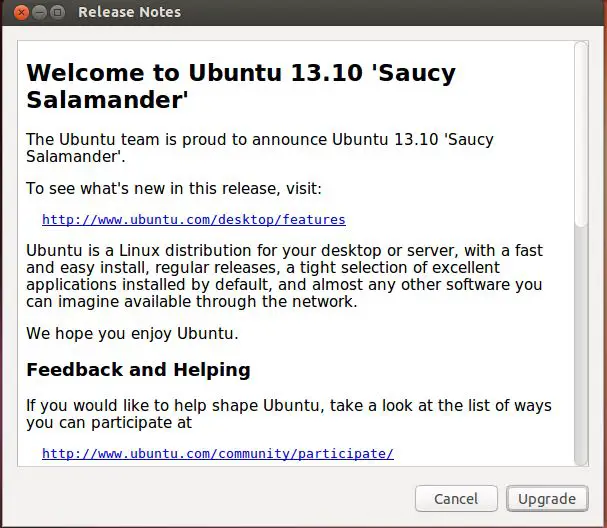Click the word 'Salamander' in the main heading
This screenshot has width=607, height=528.
coord(107,100)
